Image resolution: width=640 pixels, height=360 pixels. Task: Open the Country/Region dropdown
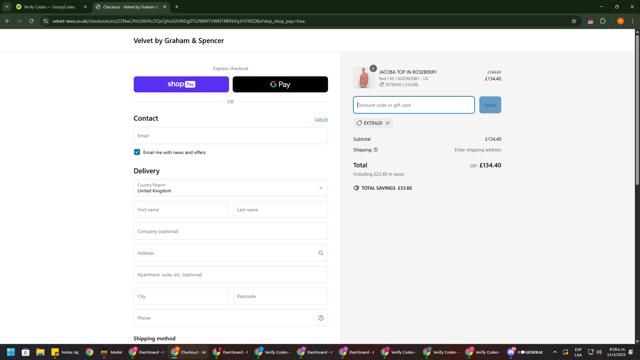pos(231,188)
